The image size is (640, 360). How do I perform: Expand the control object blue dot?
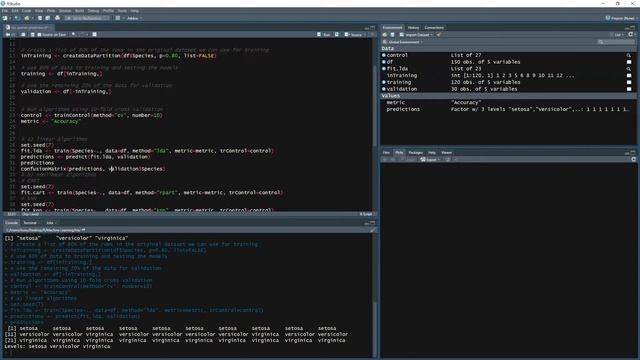(x=384, y=55)
